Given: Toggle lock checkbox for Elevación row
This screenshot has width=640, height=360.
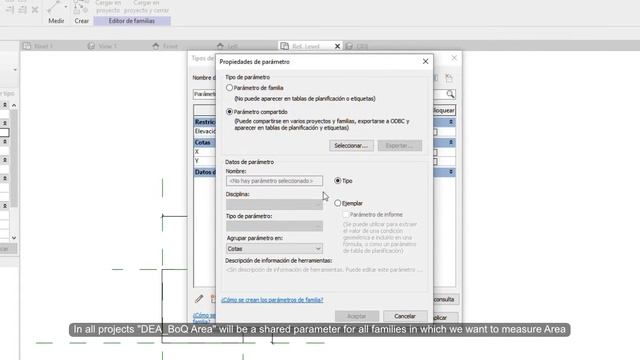Looking at the screenshot, I should (435, 132).
